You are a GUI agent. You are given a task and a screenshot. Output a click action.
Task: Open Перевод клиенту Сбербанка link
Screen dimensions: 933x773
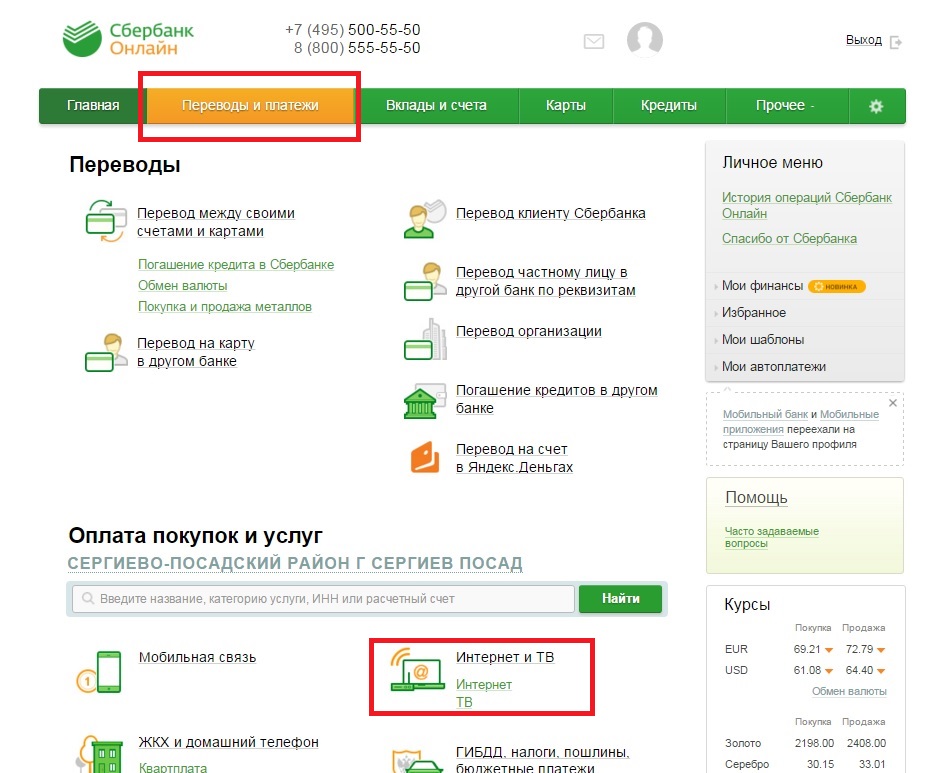tap(550, 213)
